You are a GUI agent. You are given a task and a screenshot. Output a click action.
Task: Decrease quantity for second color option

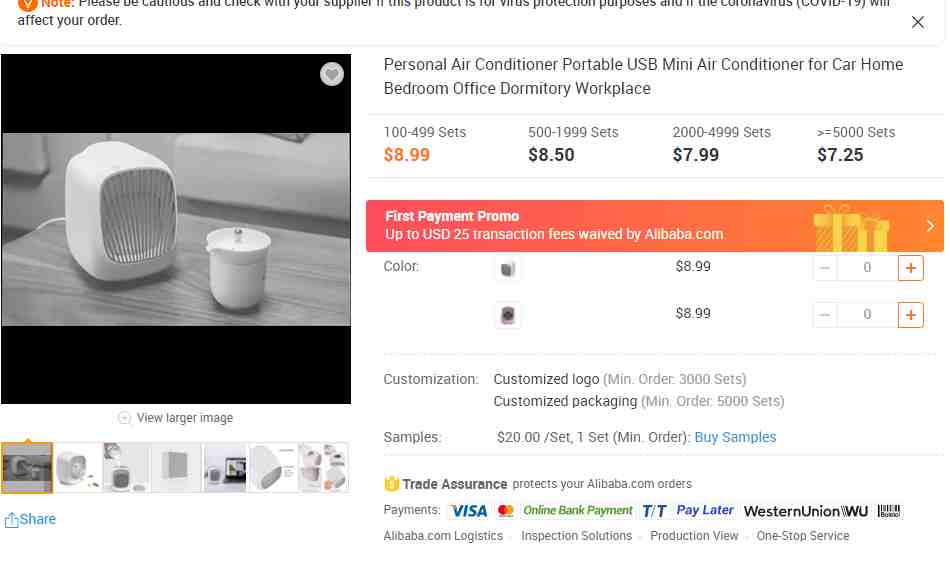825,315
